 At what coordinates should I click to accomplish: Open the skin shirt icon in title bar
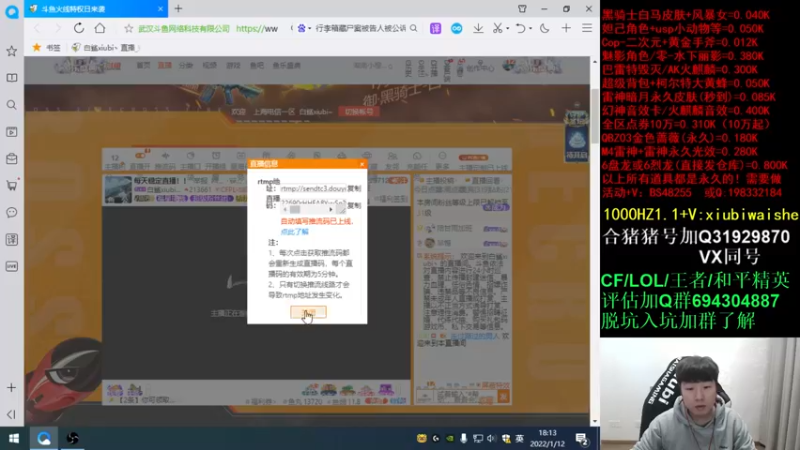pyautogui.click(x=522, y=9)
